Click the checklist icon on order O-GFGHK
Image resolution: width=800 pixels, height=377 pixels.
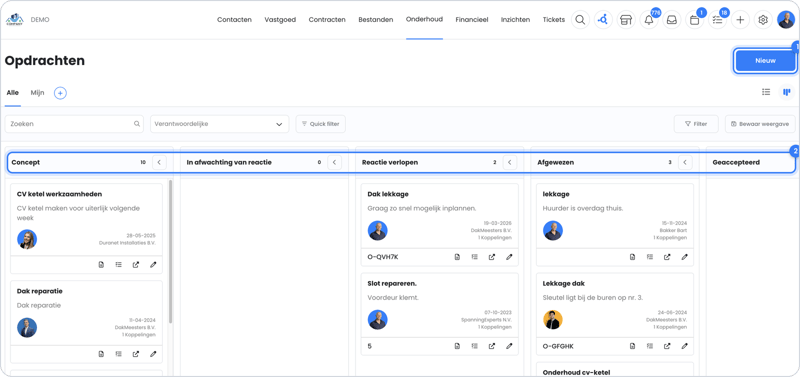point(650,346)
